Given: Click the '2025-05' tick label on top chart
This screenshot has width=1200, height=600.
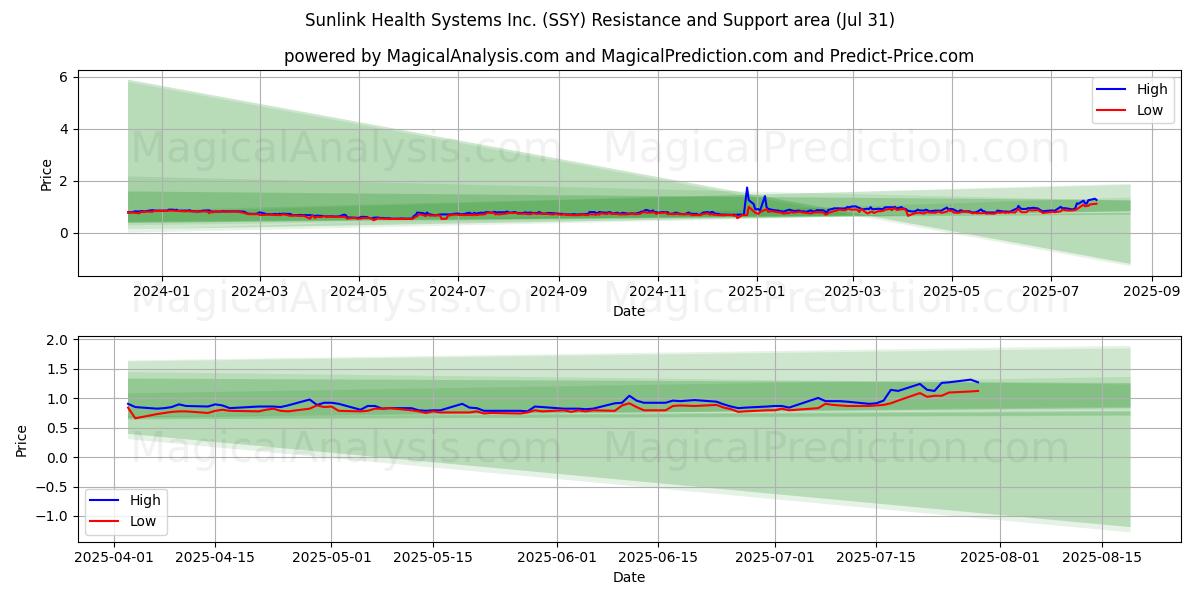Looking at the screenshot, I should pos(951,291).
